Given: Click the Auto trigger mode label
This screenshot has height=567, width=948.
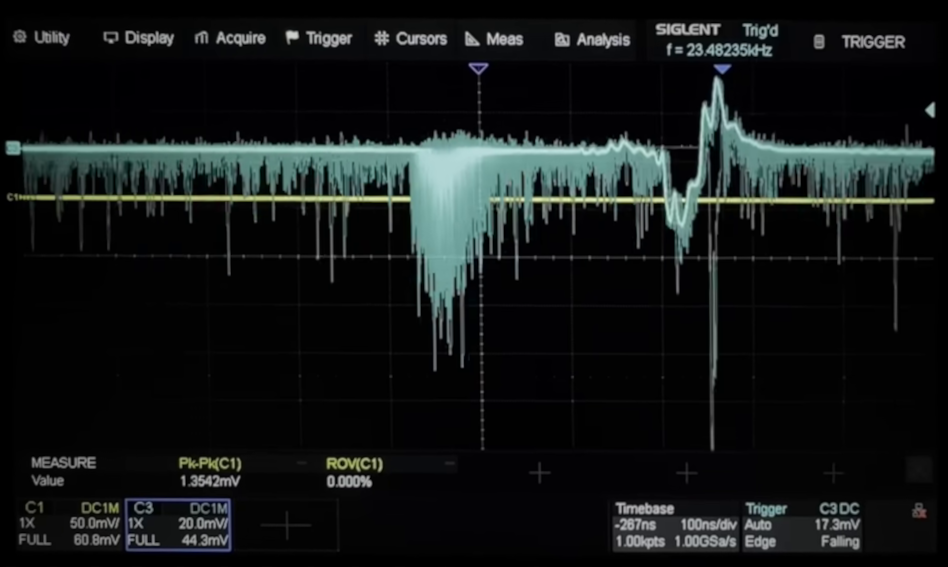Looking at the screenshot, I should (x=758, y=525).
